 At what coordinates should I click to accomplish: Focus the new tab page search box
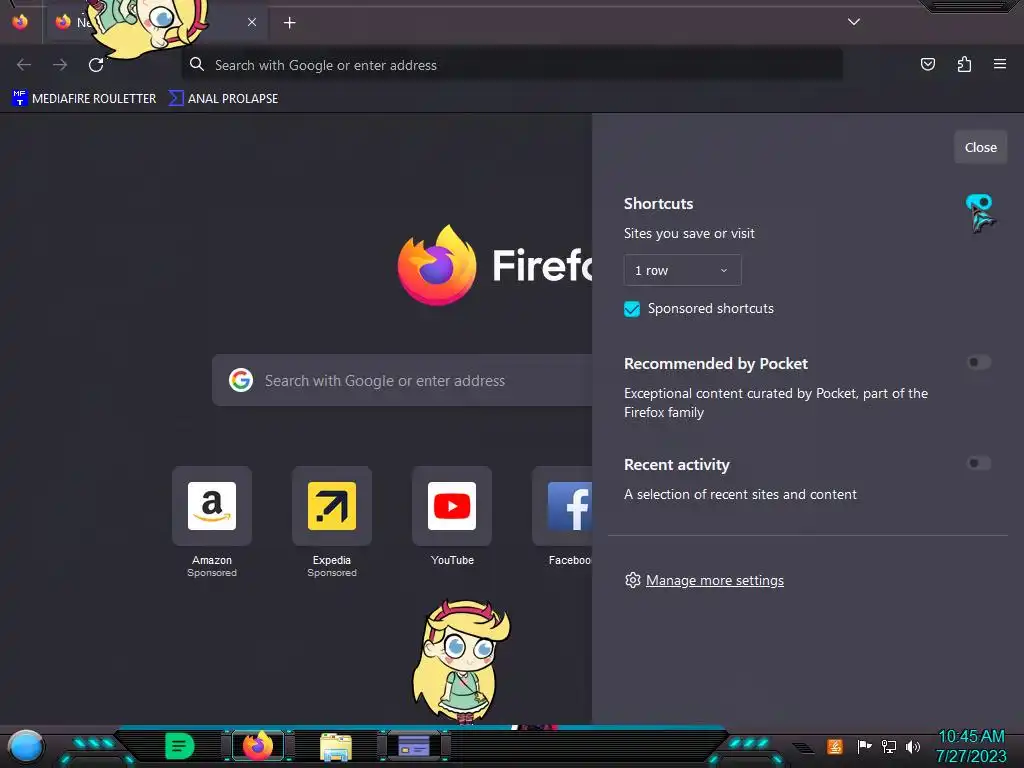coord(402,380)
